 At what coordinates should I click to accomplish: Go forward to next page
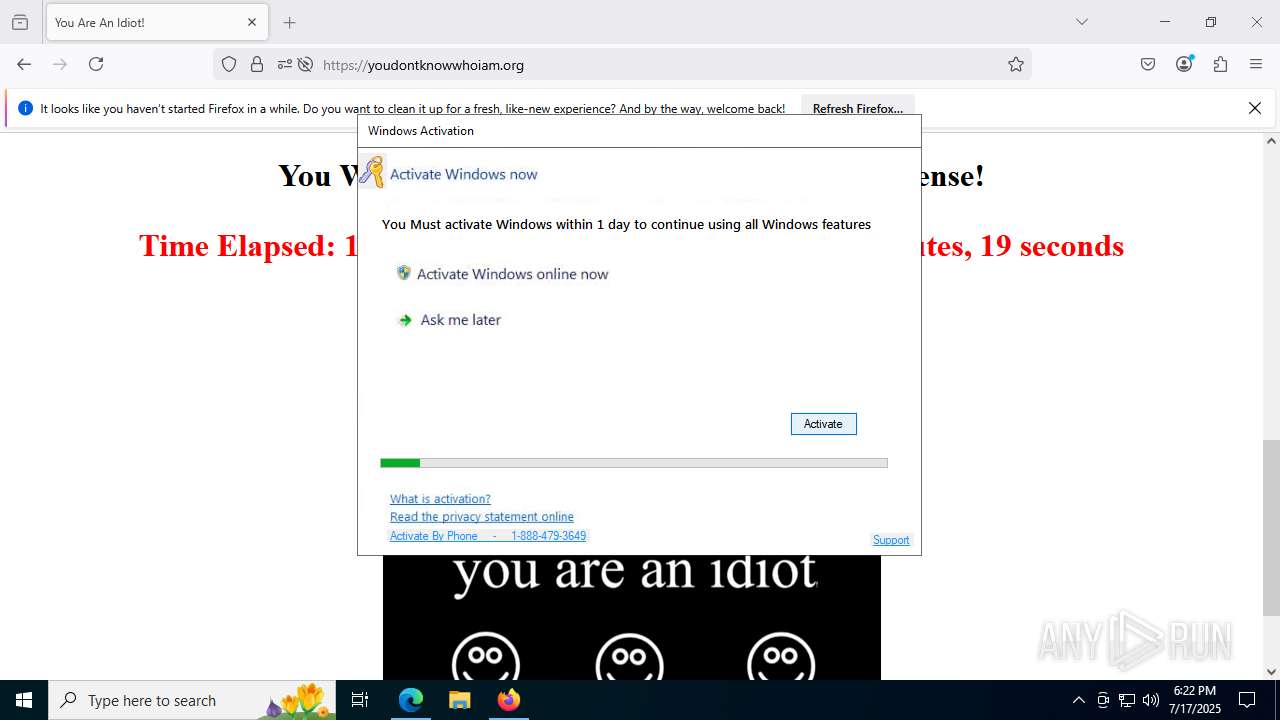coord(60,64)
